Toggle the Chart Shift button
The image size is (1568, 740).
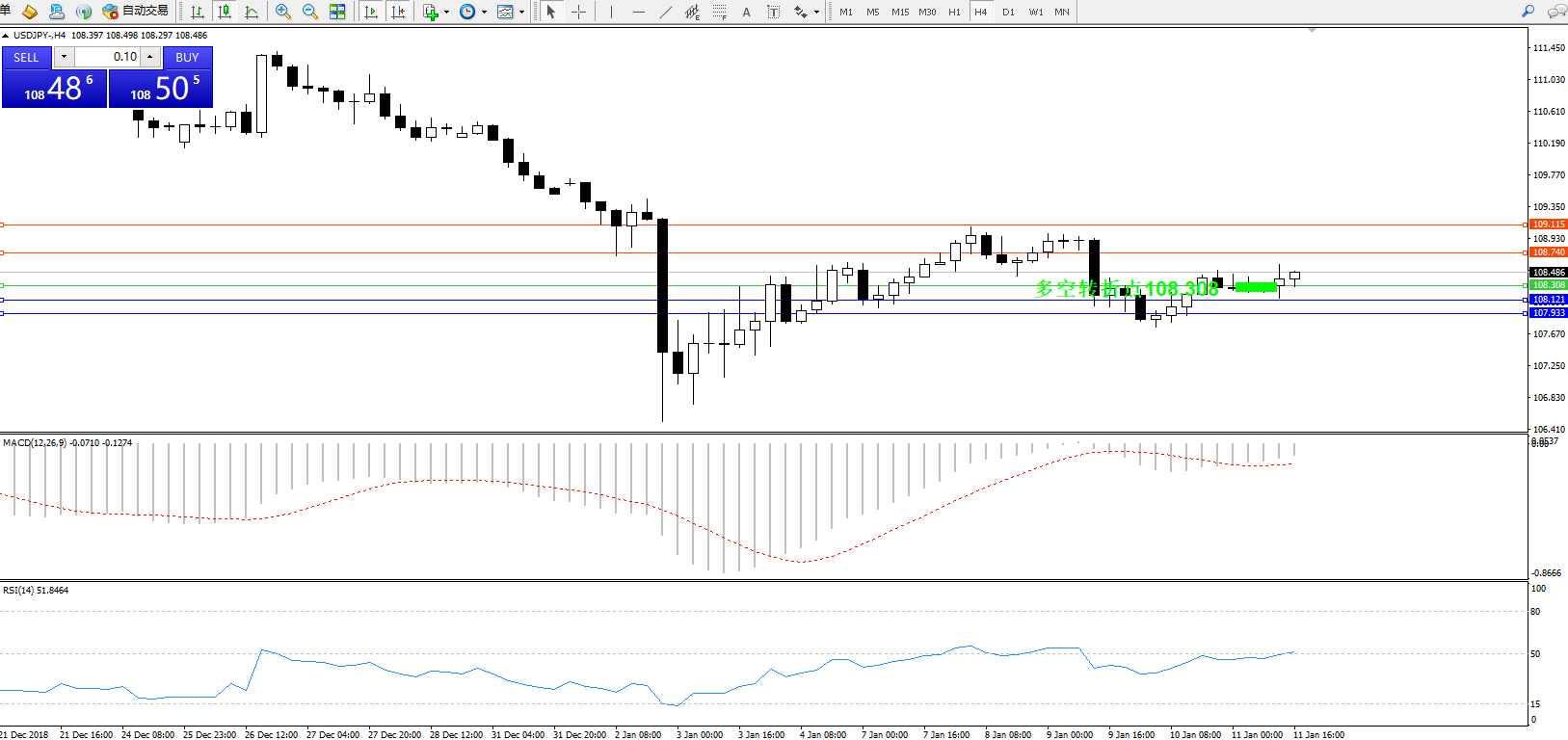tap(398, 12)
